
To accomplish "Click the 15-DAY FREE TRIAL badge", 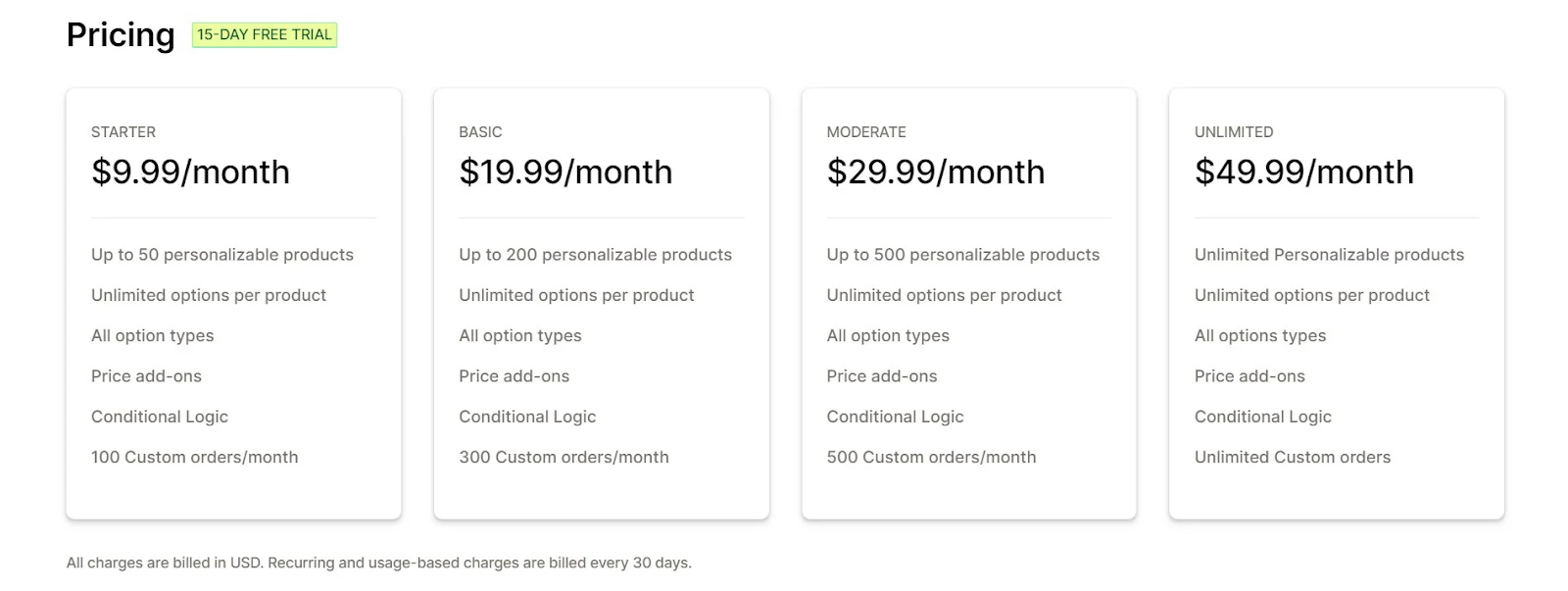I will 265,35.
